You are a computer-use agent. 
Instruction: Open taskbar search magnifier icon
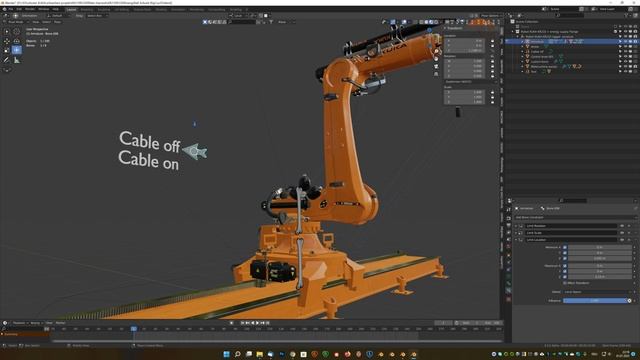238,354
